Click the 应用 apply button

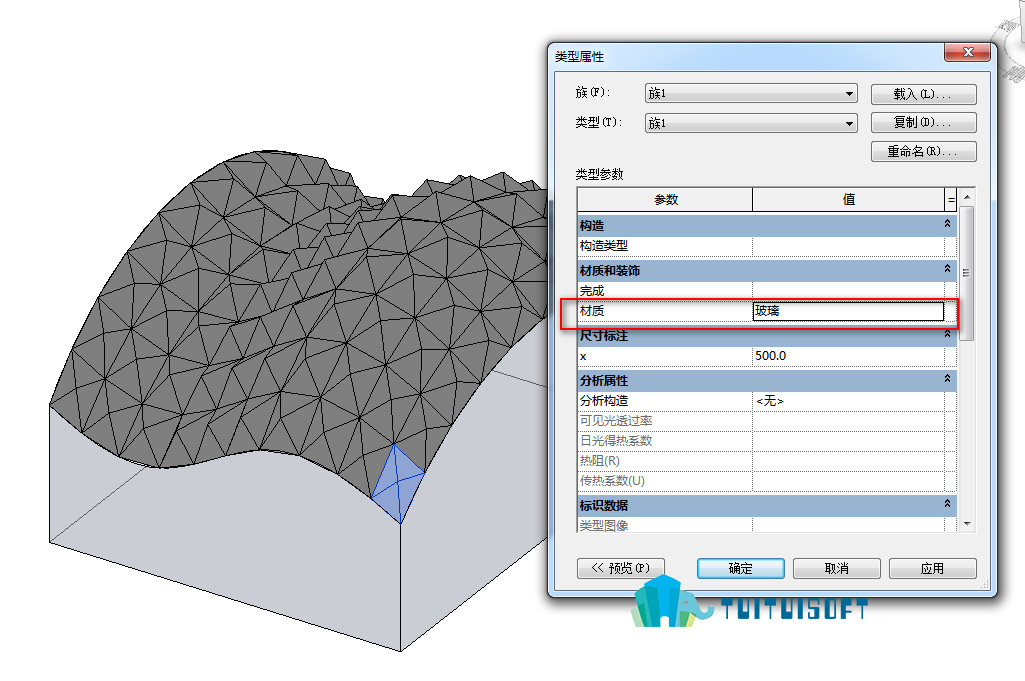[933, 569]
